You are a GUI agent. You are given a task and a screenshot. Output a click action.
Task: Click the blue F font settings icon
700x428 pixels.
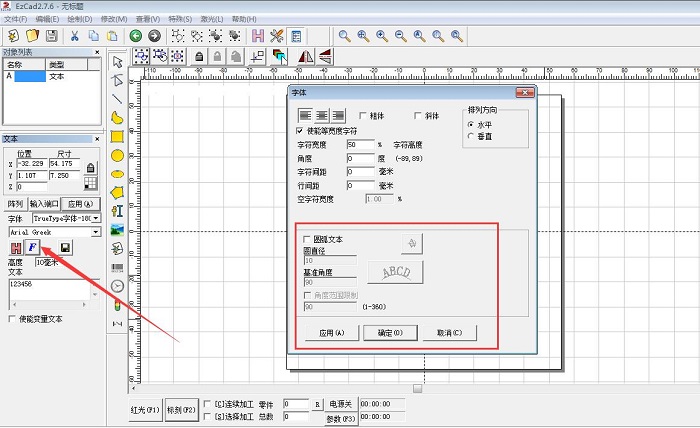33,247
